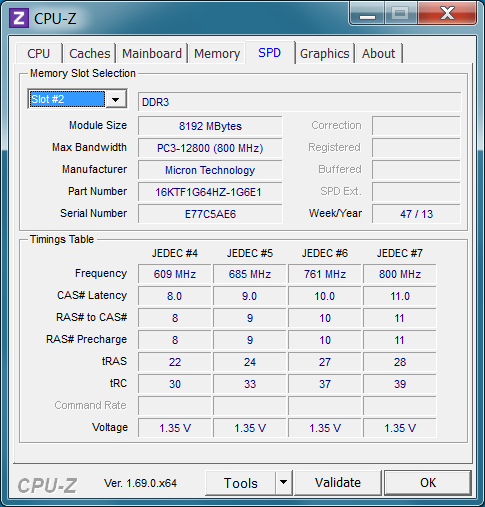Click the Week/Year value 47 / 13
Screen dimensions: 485x507
point(416,214)
